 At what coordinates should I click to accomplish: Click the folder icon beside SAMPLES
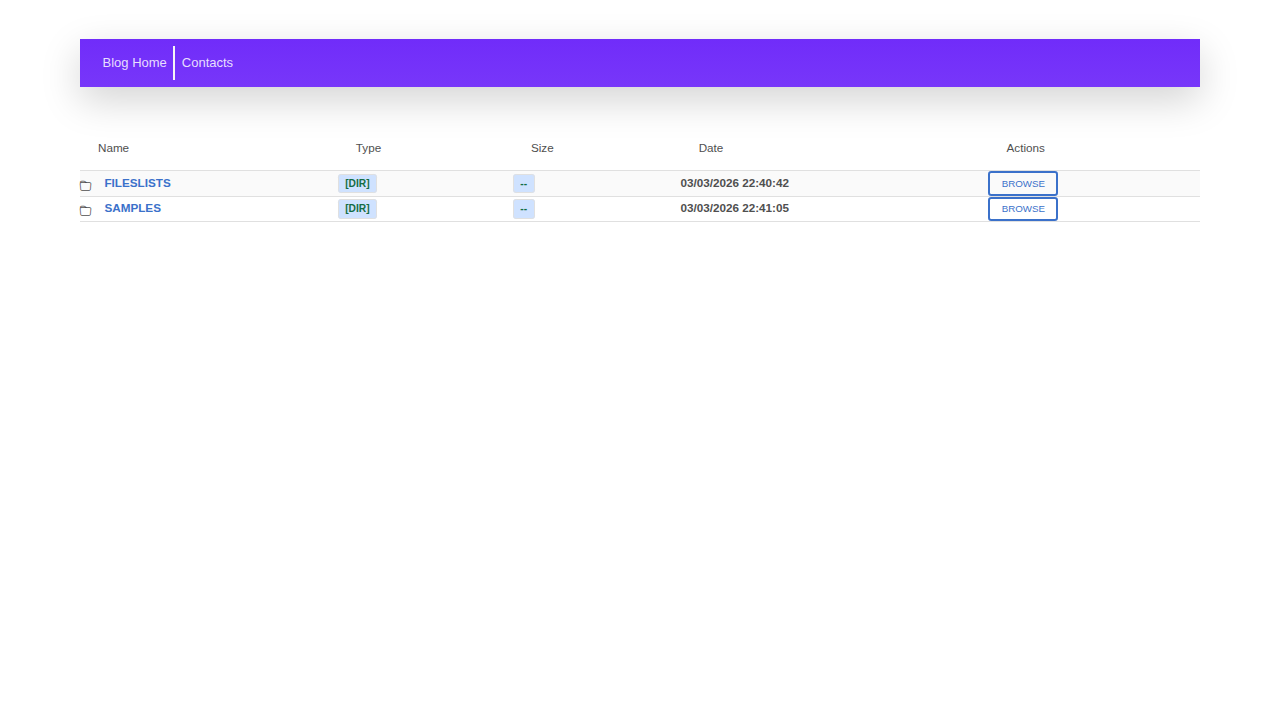click(85, 210)
